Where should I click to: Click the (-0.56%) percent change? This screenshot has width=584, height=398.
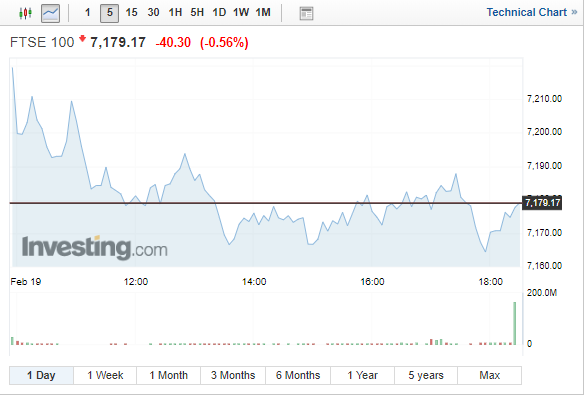224,42
